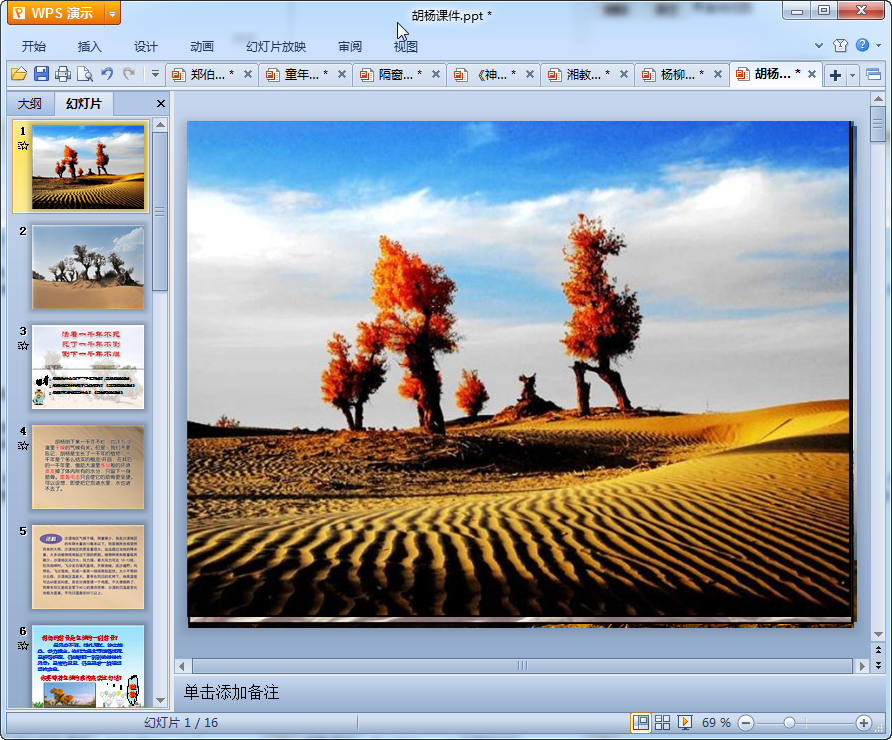Undo the last action
Screen dimensions: 892x740
pos(107,73)
